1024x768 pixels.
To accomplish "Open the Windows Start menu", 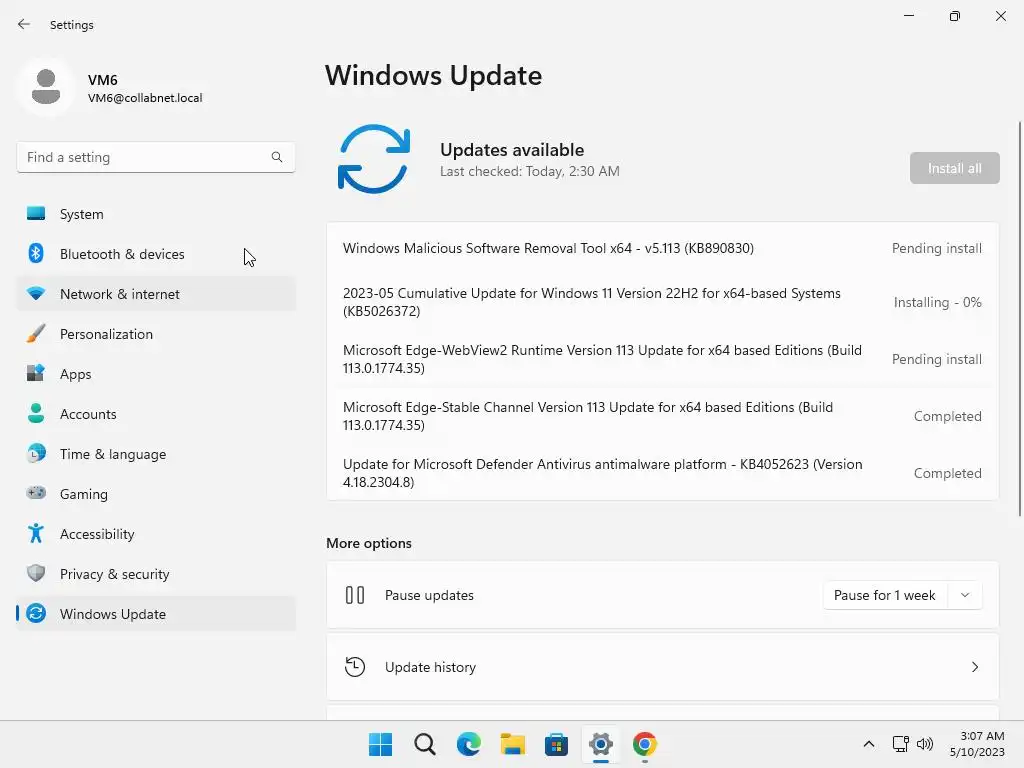I will (380, 744).
